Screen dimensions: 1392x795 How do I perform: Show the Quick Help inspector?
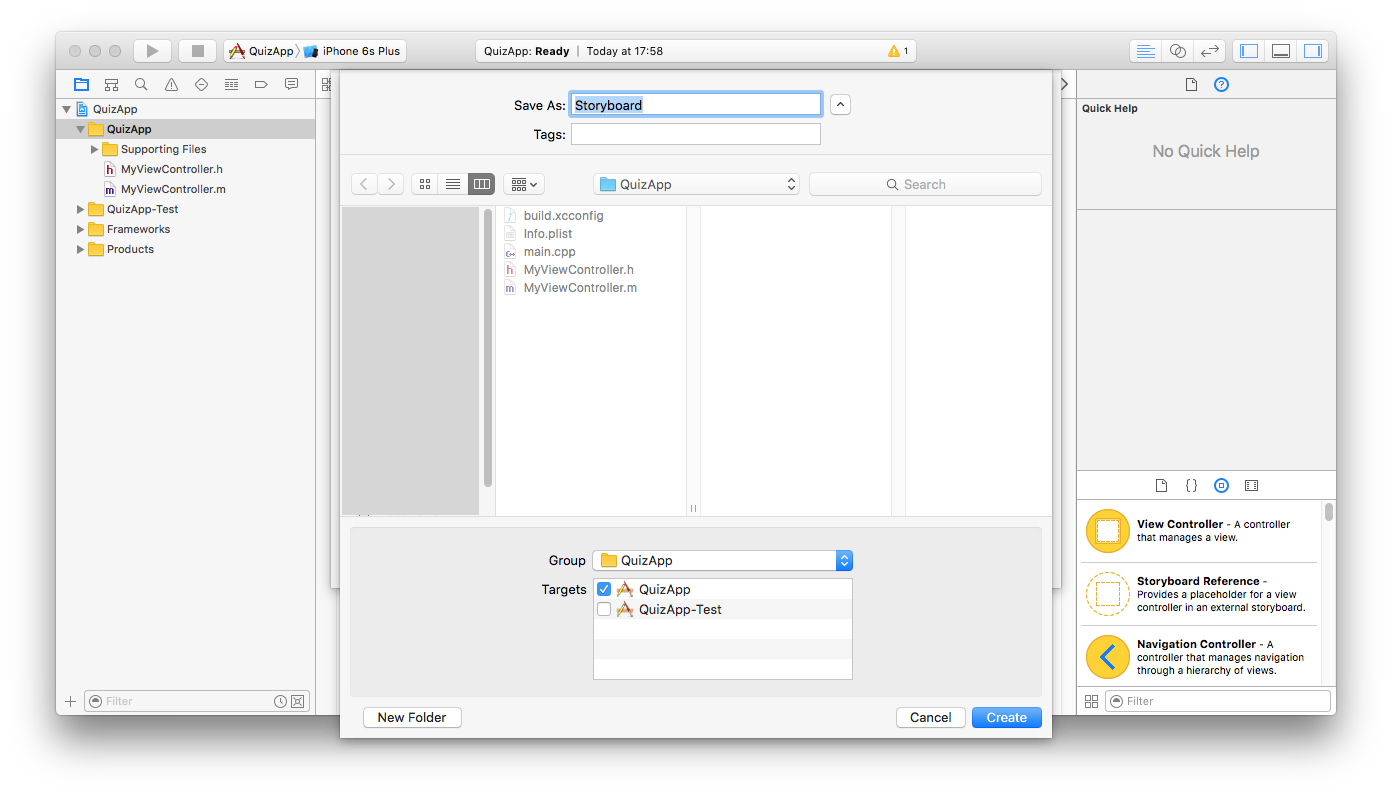coord(1221,85)
